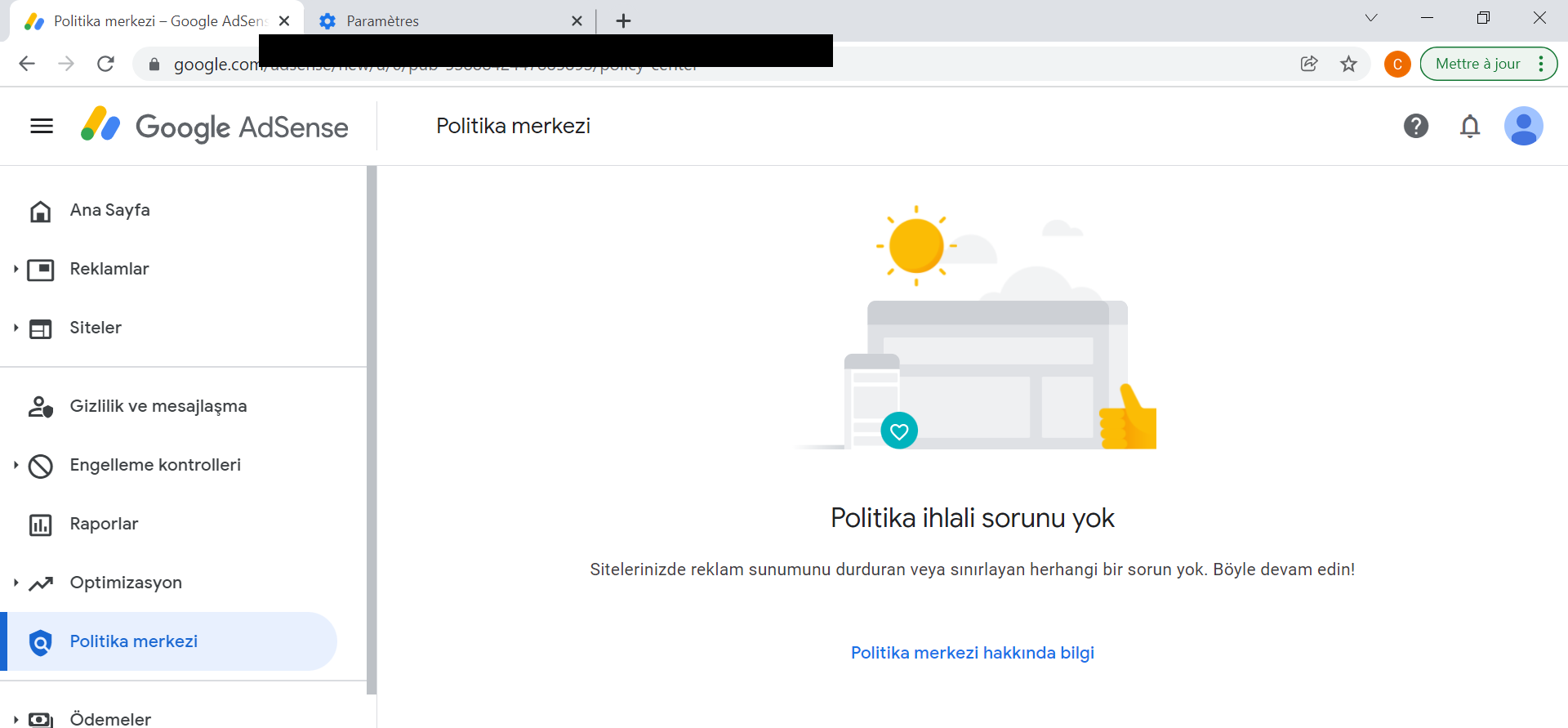Open a new browser tab
The image size is (1568, 728).
point(623,21)
